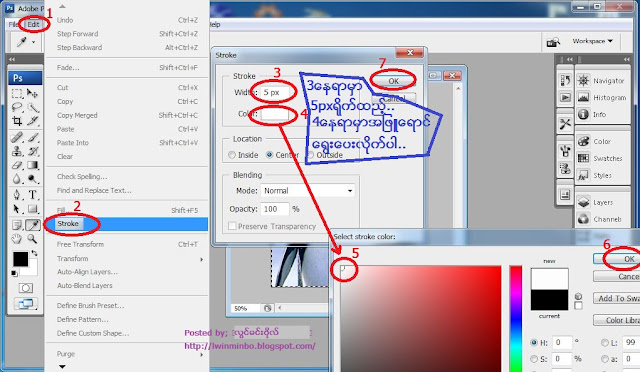Screen dimensions: 640x372
Task: Select the Notes tool
Action: coord(17,225)
